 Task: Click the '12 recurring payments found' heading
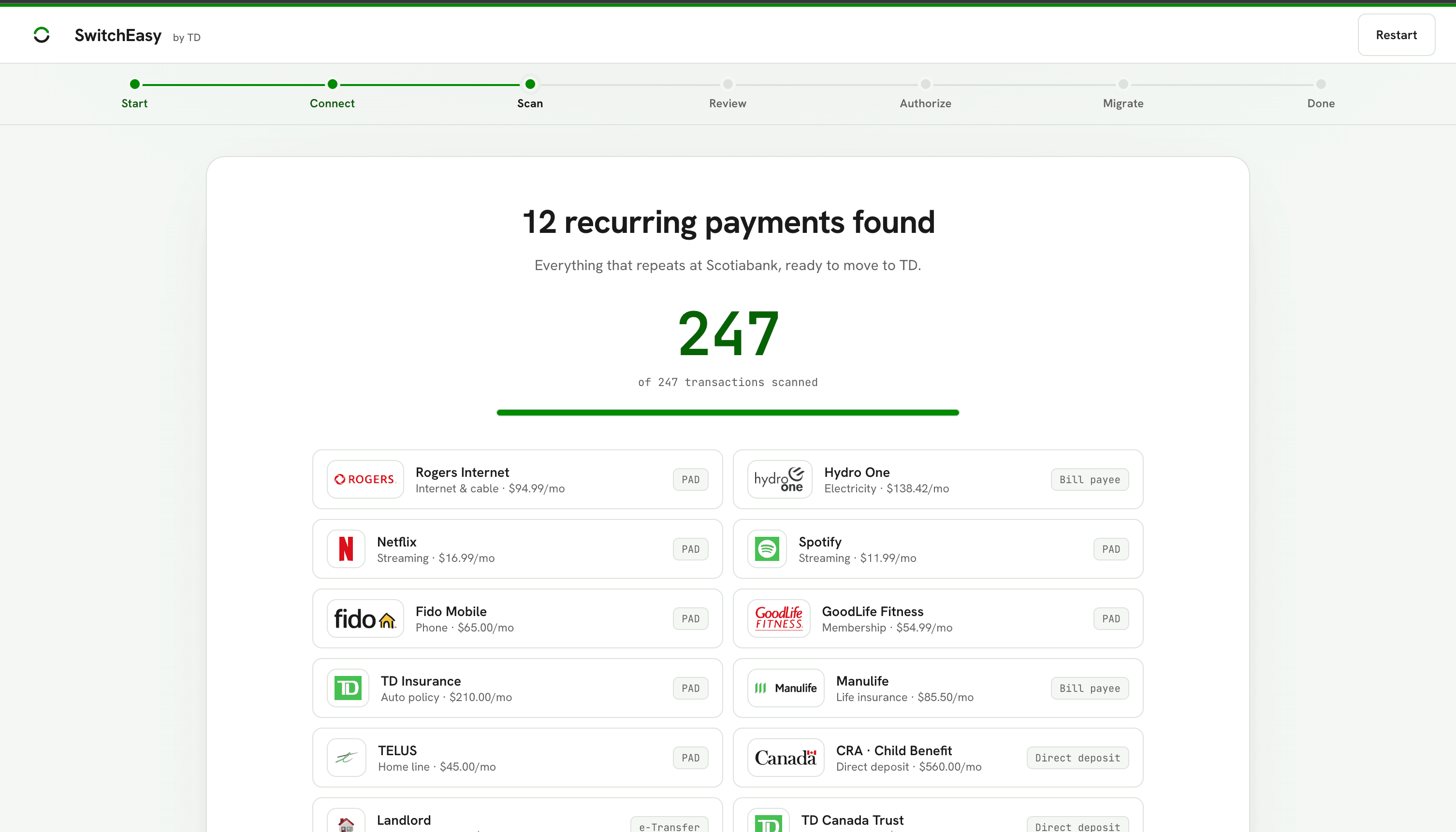coord(728,222)
